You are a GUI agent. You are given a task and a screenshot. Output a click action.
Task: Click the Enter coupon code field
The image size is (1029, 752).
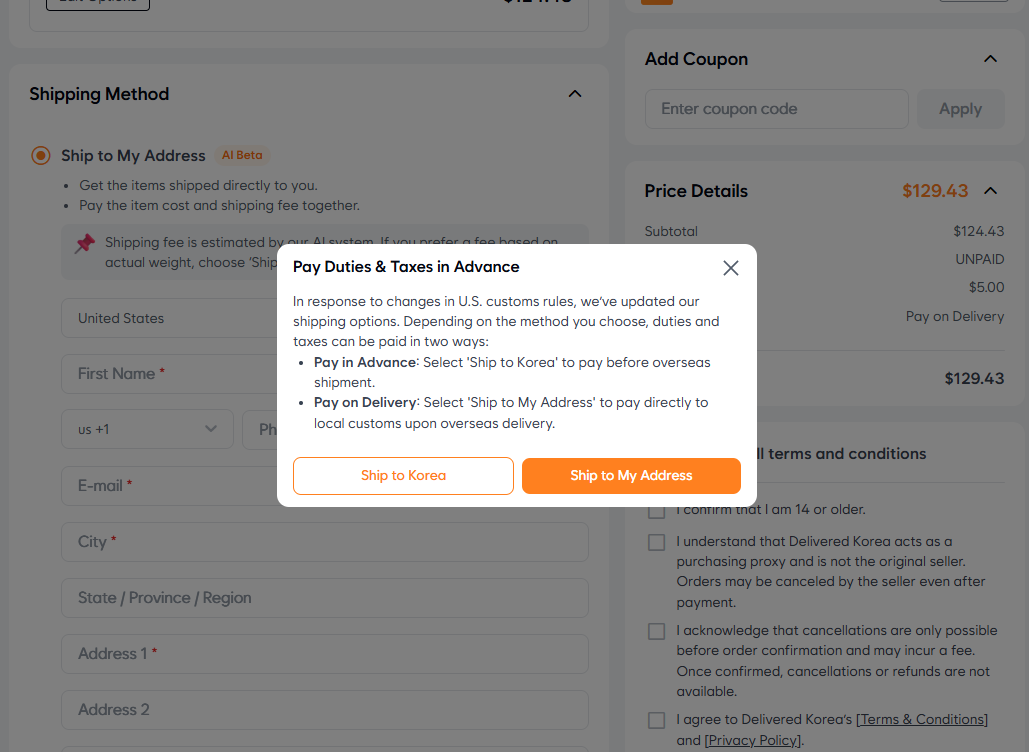[776, 109]
